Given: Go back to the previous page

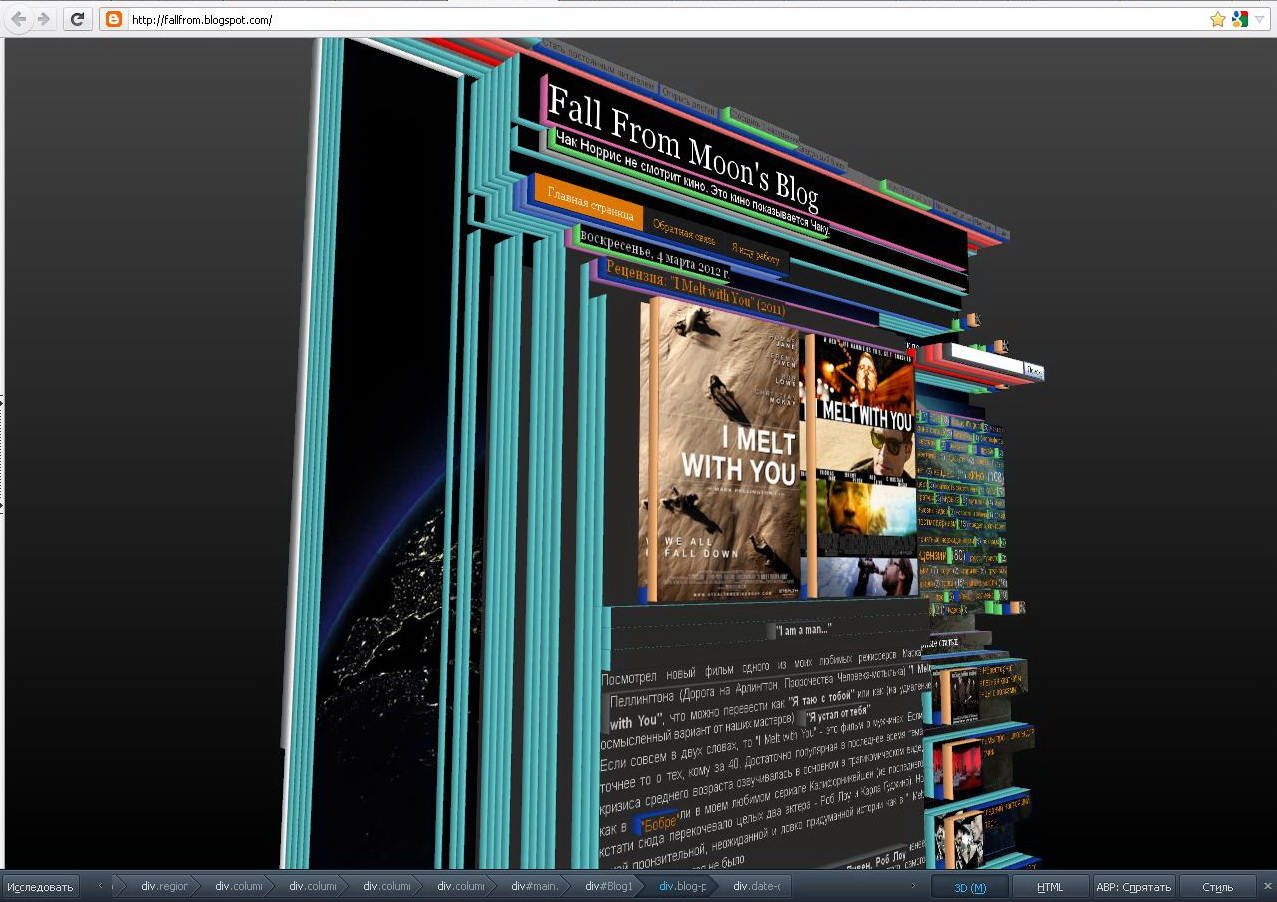Looking at the screenshot, I should pos(19,19).
